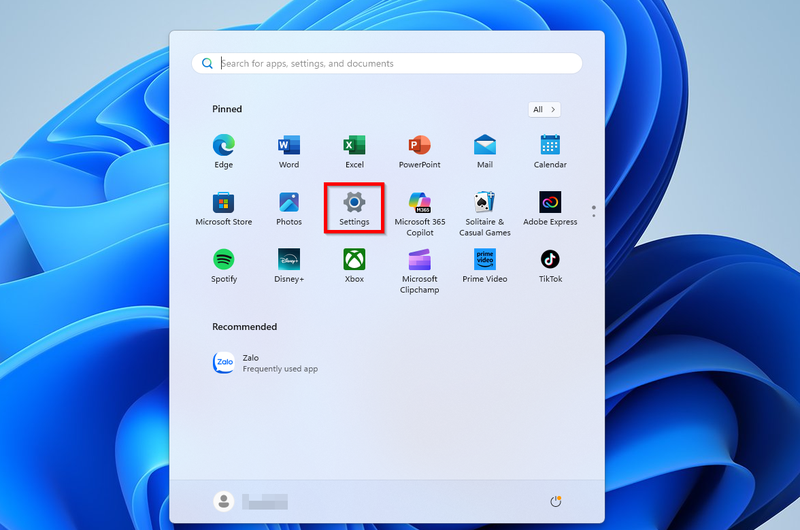Viewport: 800px width, 530px height.
Task: Open recommended Zalo app
Action: (x=265, y=363)
